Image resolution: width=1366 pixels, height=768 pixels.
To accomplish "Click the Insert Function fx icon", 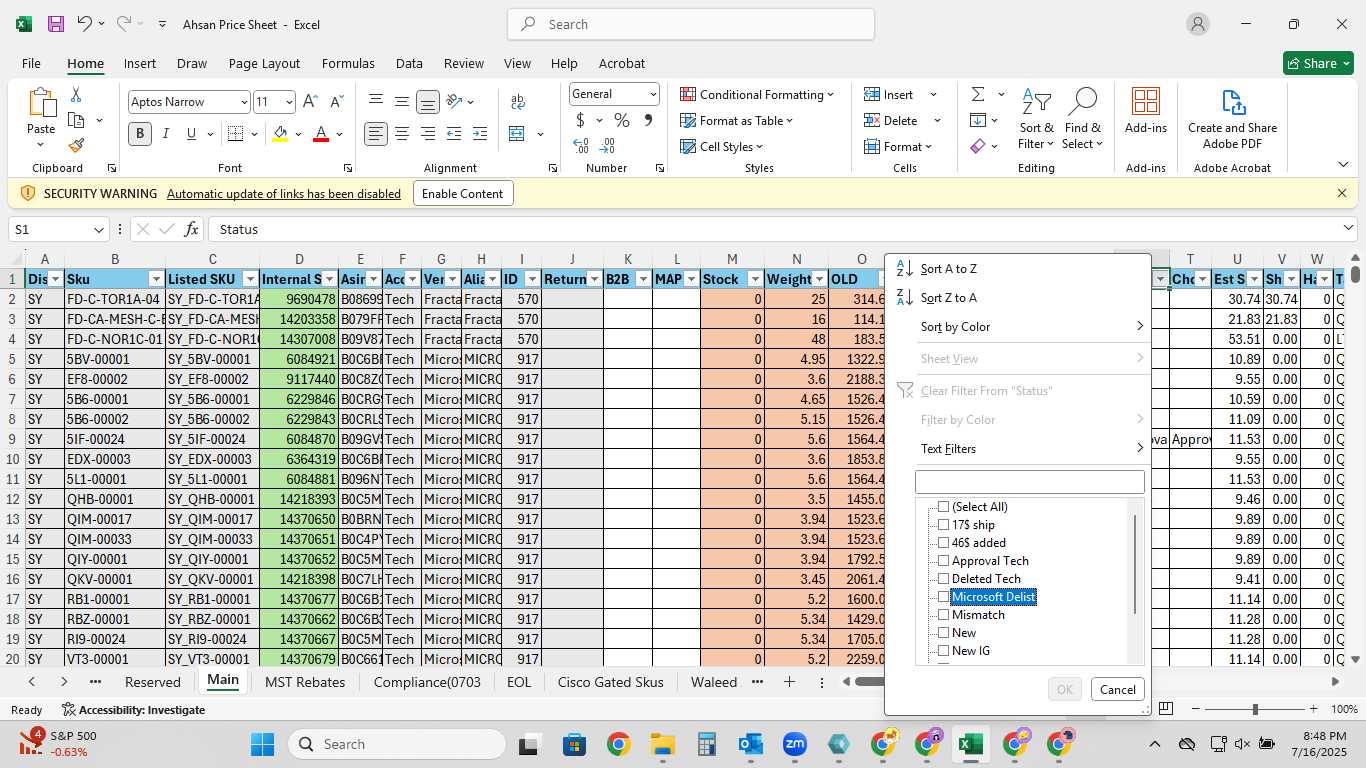I will [x=191, y=229].
